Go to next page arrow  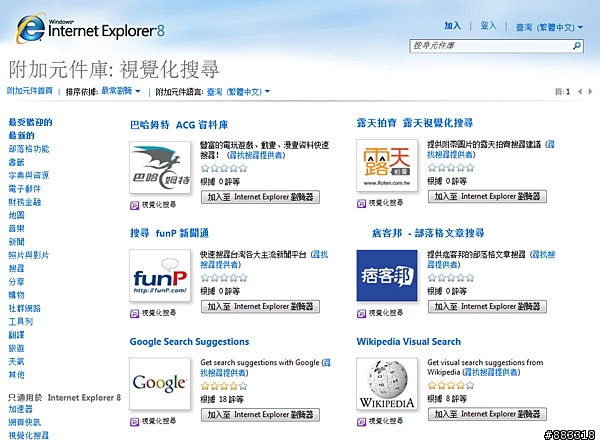tap(590, 91)
